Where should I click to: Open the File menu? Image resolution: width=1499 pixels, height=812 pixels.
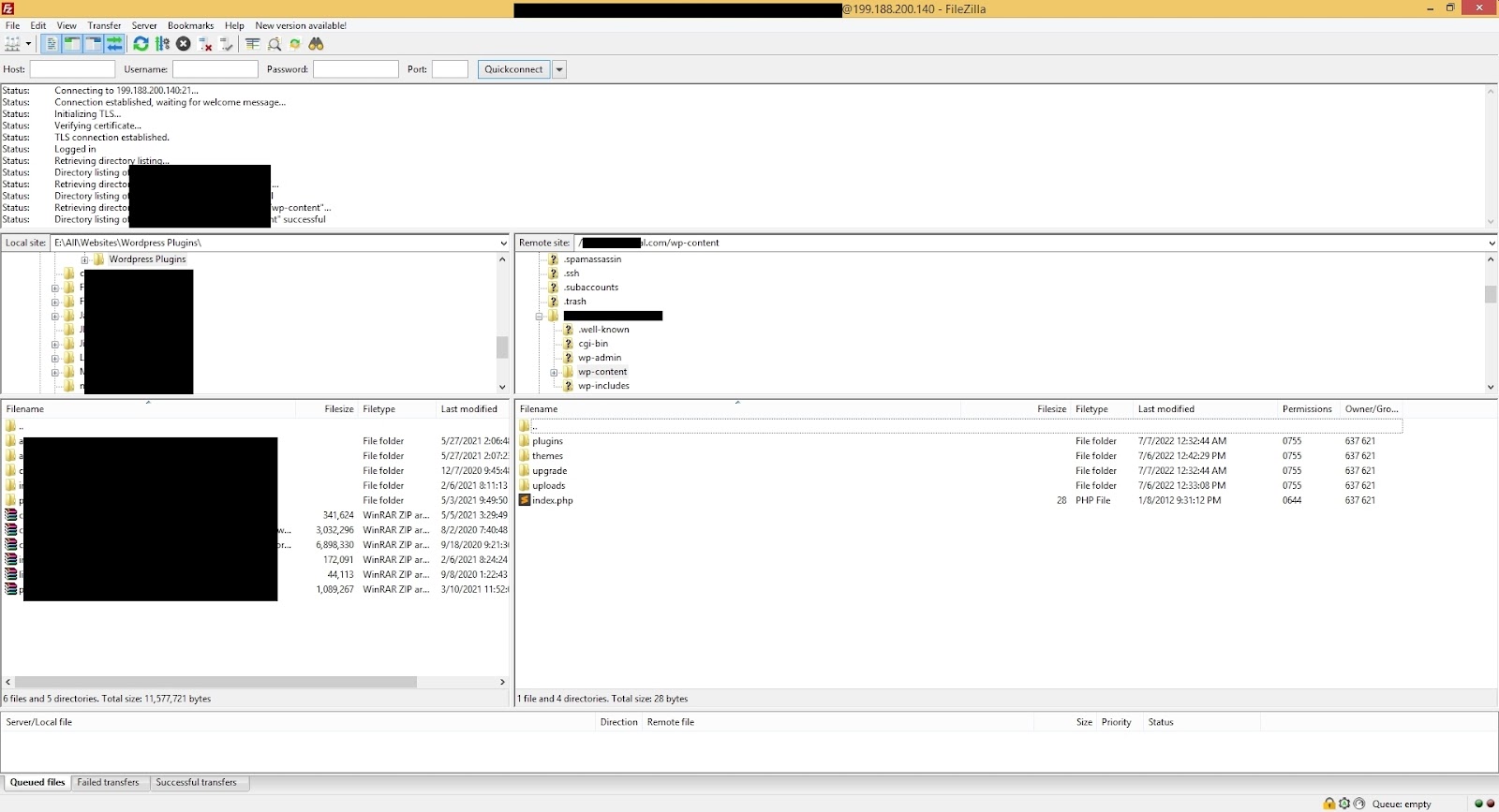[13, 25]
